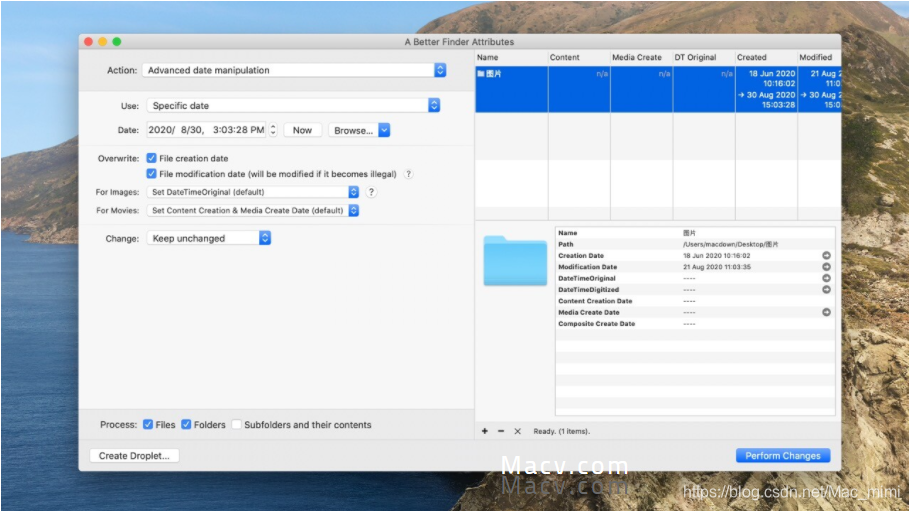The height and width of the screenshot is (511, 910).
Task: Close the window with red button
Action: click(89, 42)
